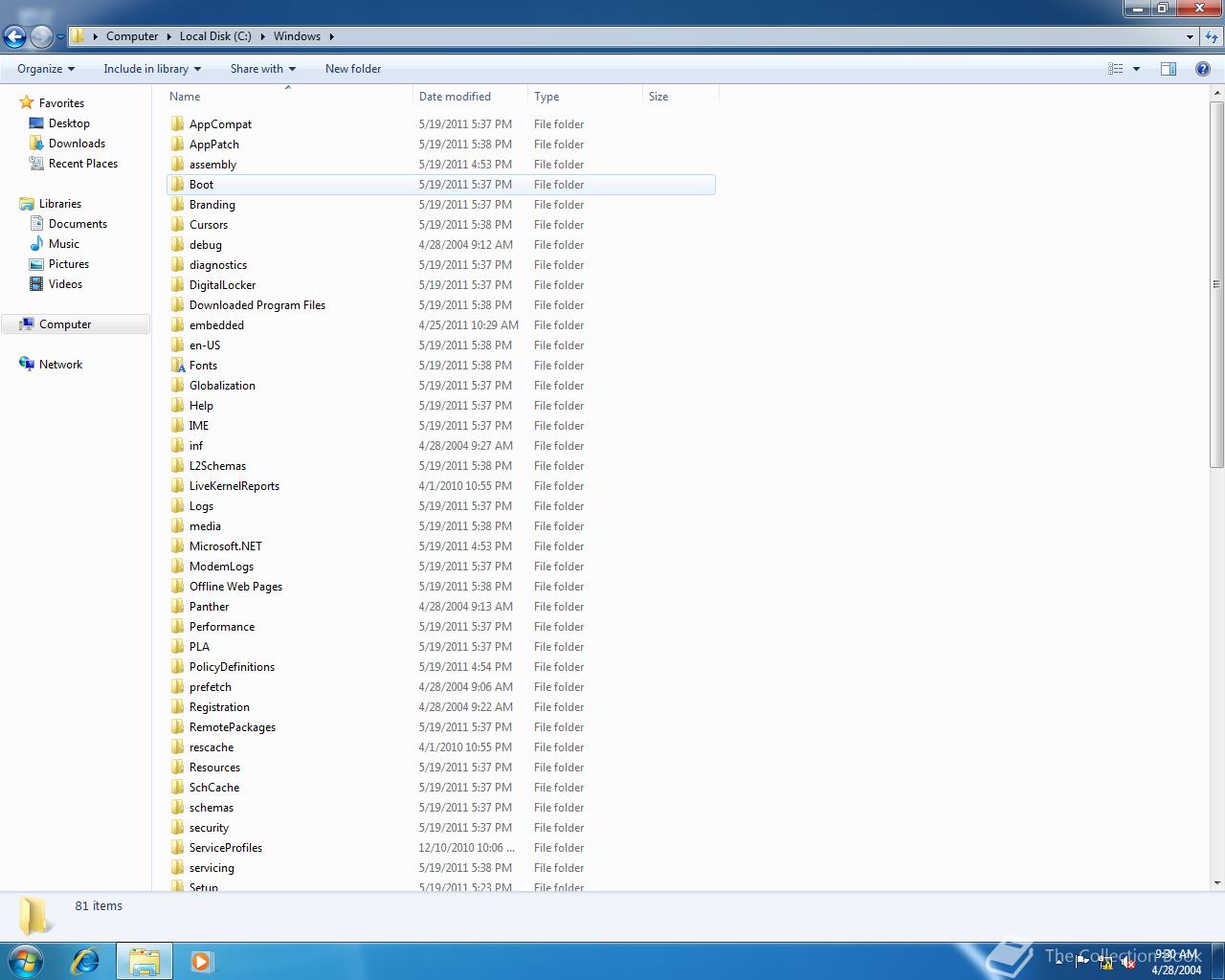Select the servicing folder icon
Screen dimensions: 1225x980
pyautogui.click(x=177, y=868)
